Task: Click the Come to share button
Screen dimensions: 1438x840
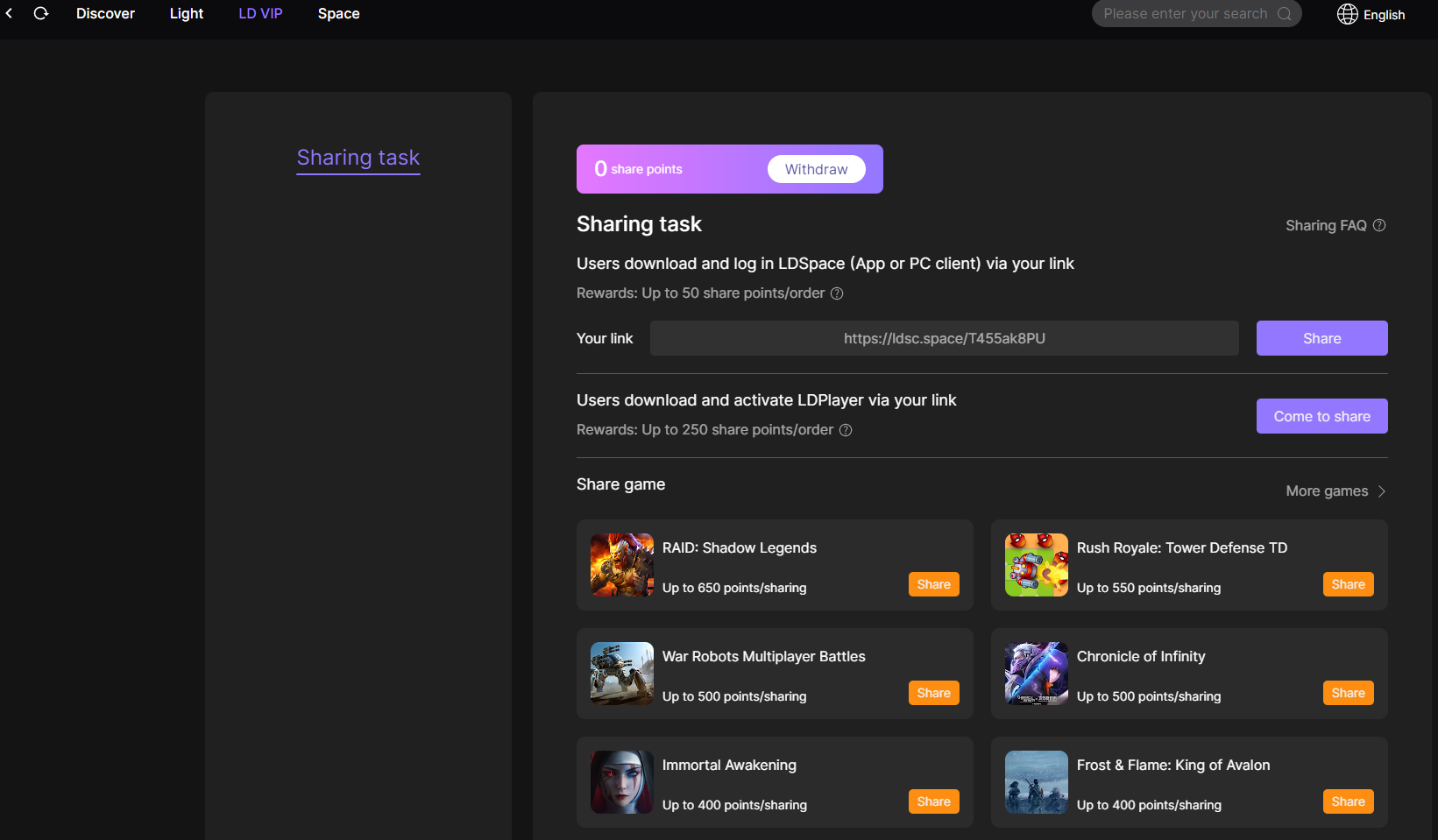Action: pyautogui.click(x=1322, y=416)
